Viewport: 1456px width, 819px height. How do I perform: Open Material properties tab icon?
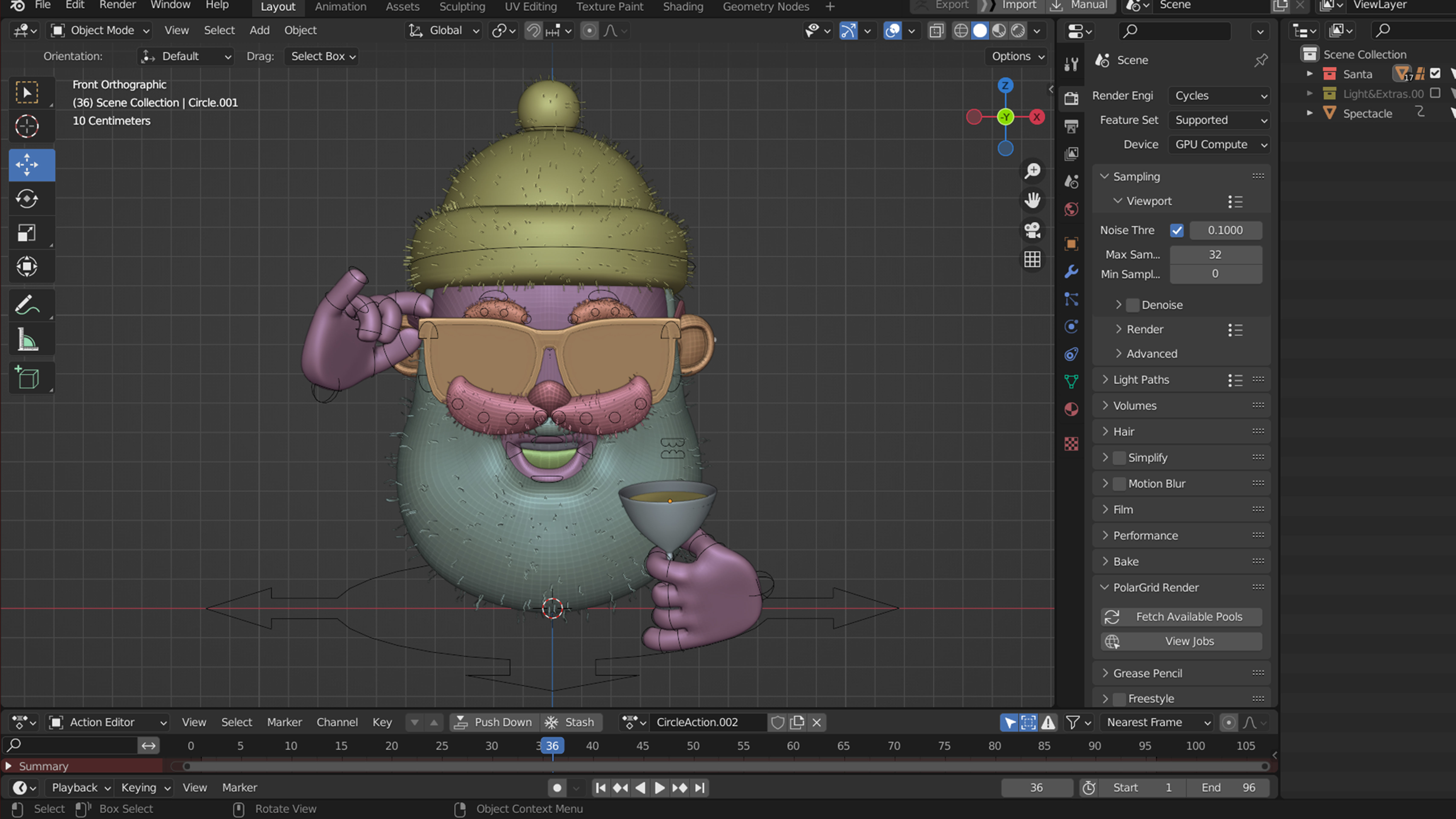click(x=1071, y=409)
